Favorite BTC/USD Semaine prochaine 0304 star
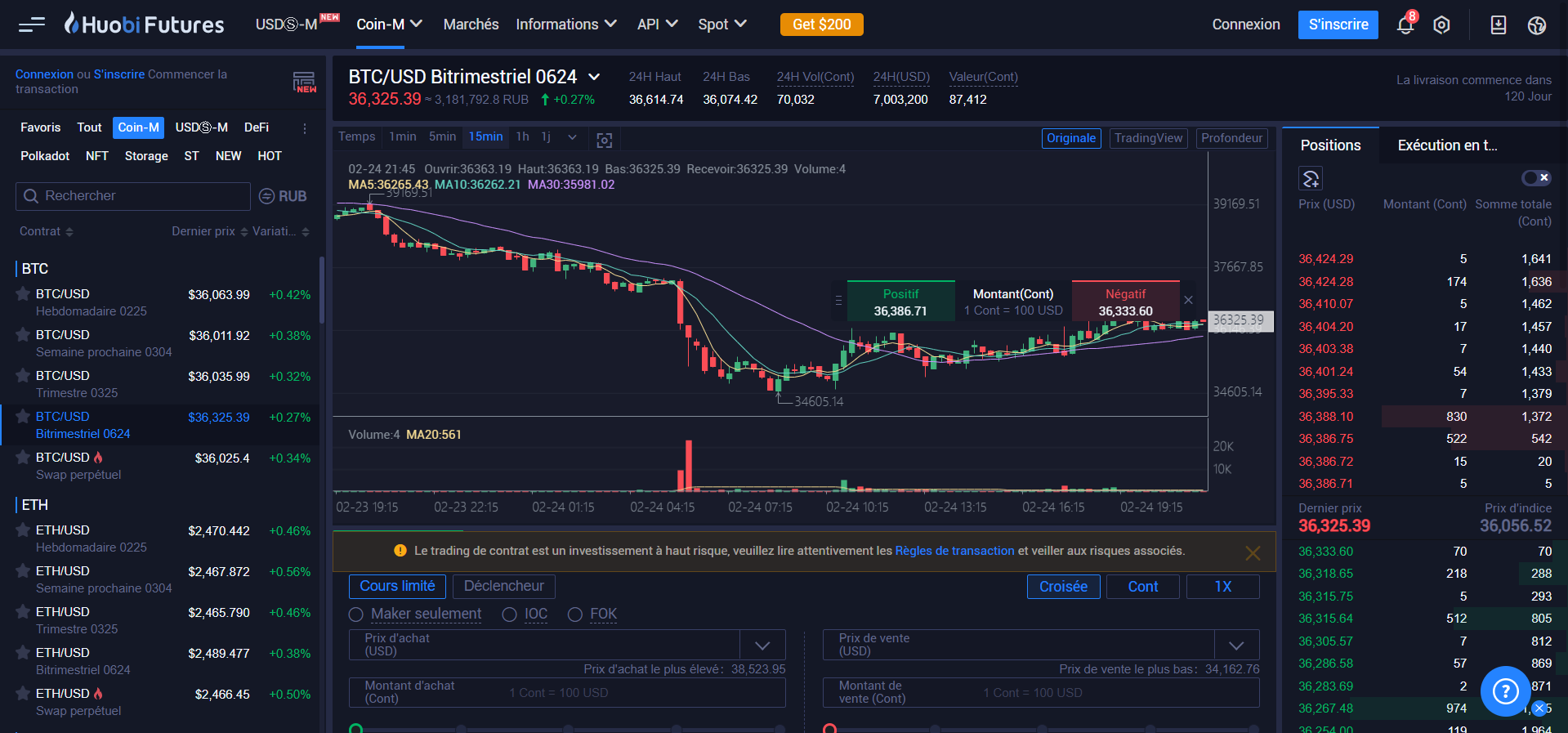The image size is (1568, 733). pos(23,334)
